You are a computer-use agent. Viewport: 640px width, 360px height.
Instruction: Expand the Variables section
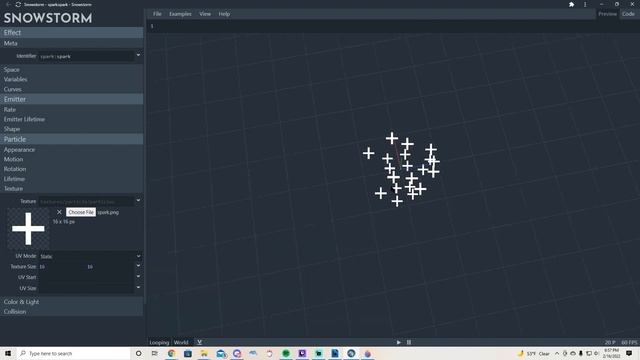pos(71,80)
